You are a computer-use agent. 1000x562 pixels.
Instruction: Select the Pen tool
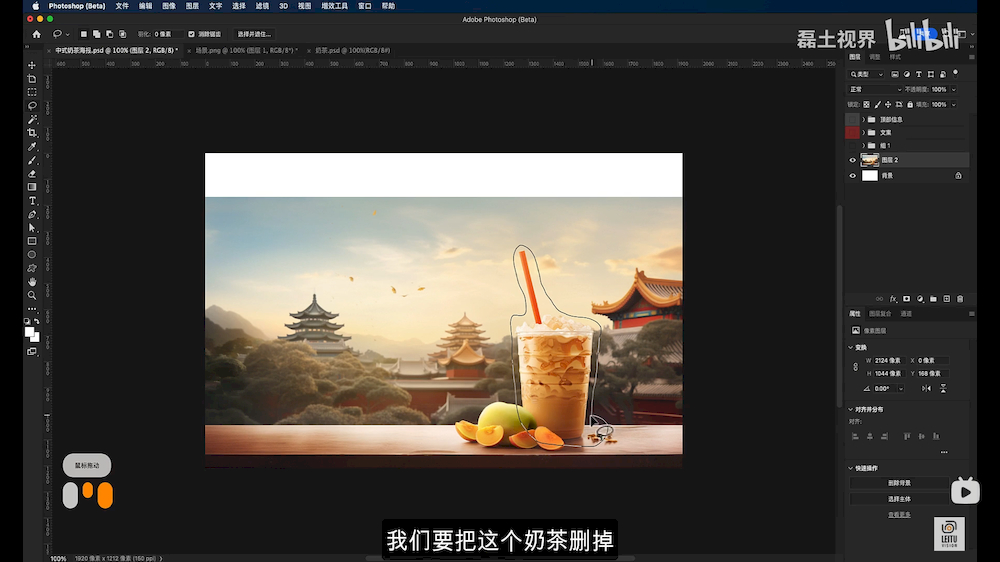point(32,214)
